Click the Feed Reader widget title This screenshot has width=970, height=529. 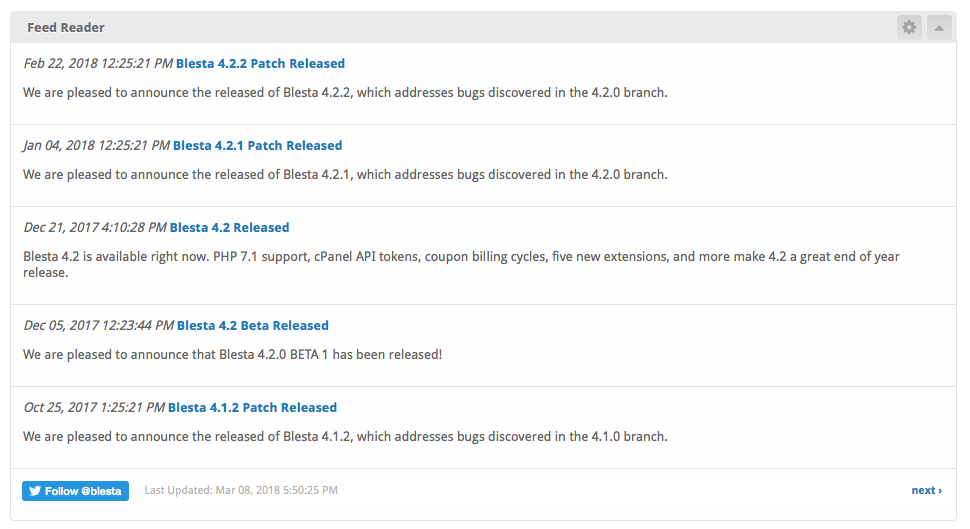pos(66,28)
